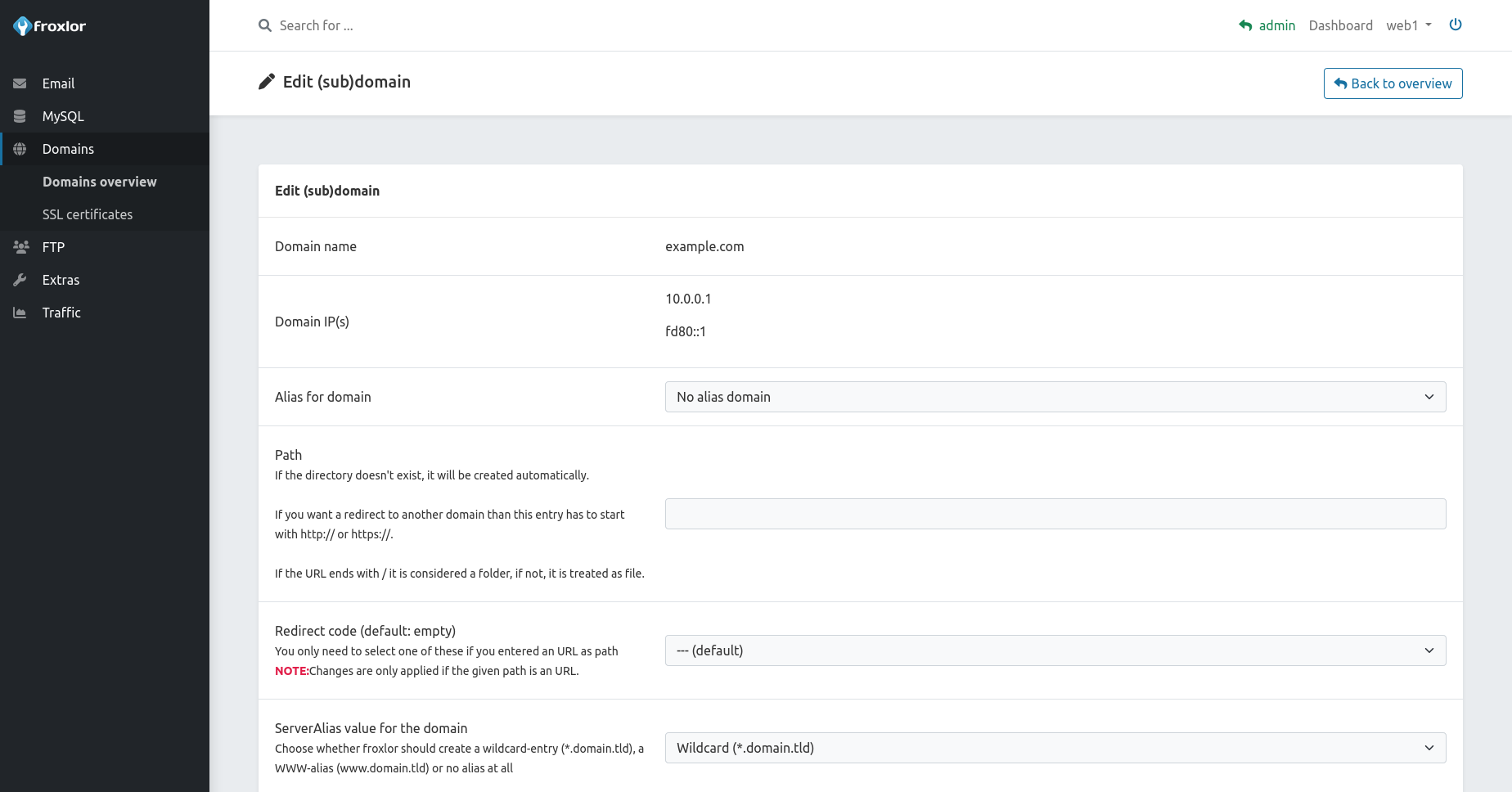This screenshot has width=1512, height=792.
Task: Return to admin account link
Action: 1267,25
